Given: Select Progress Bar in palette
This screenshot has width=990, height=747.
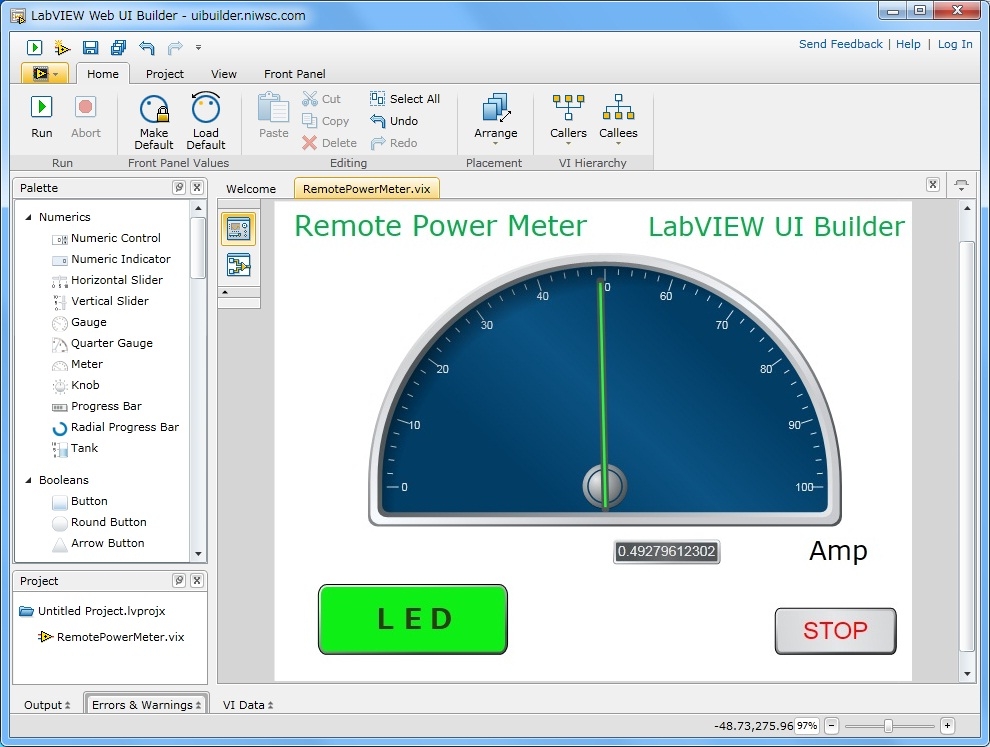Looking at the screenshot, I should point(97,406).
